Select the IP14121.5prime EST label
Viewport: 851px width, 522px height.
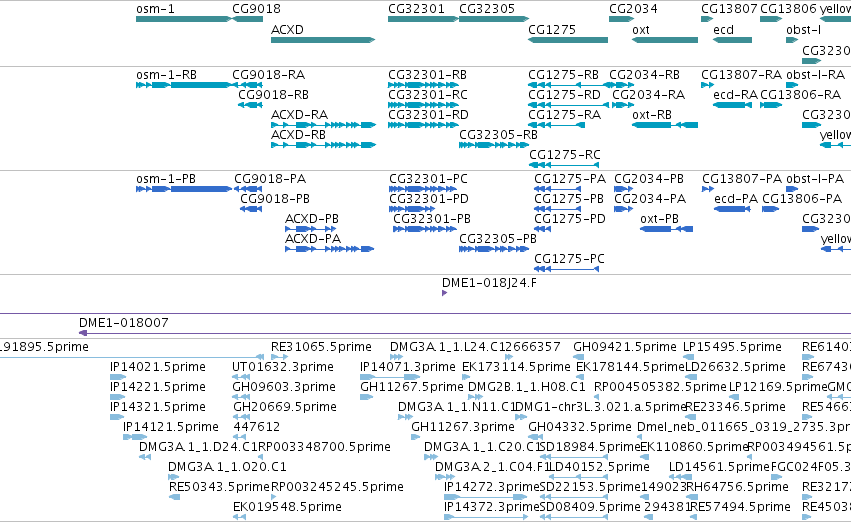point(171,427)
